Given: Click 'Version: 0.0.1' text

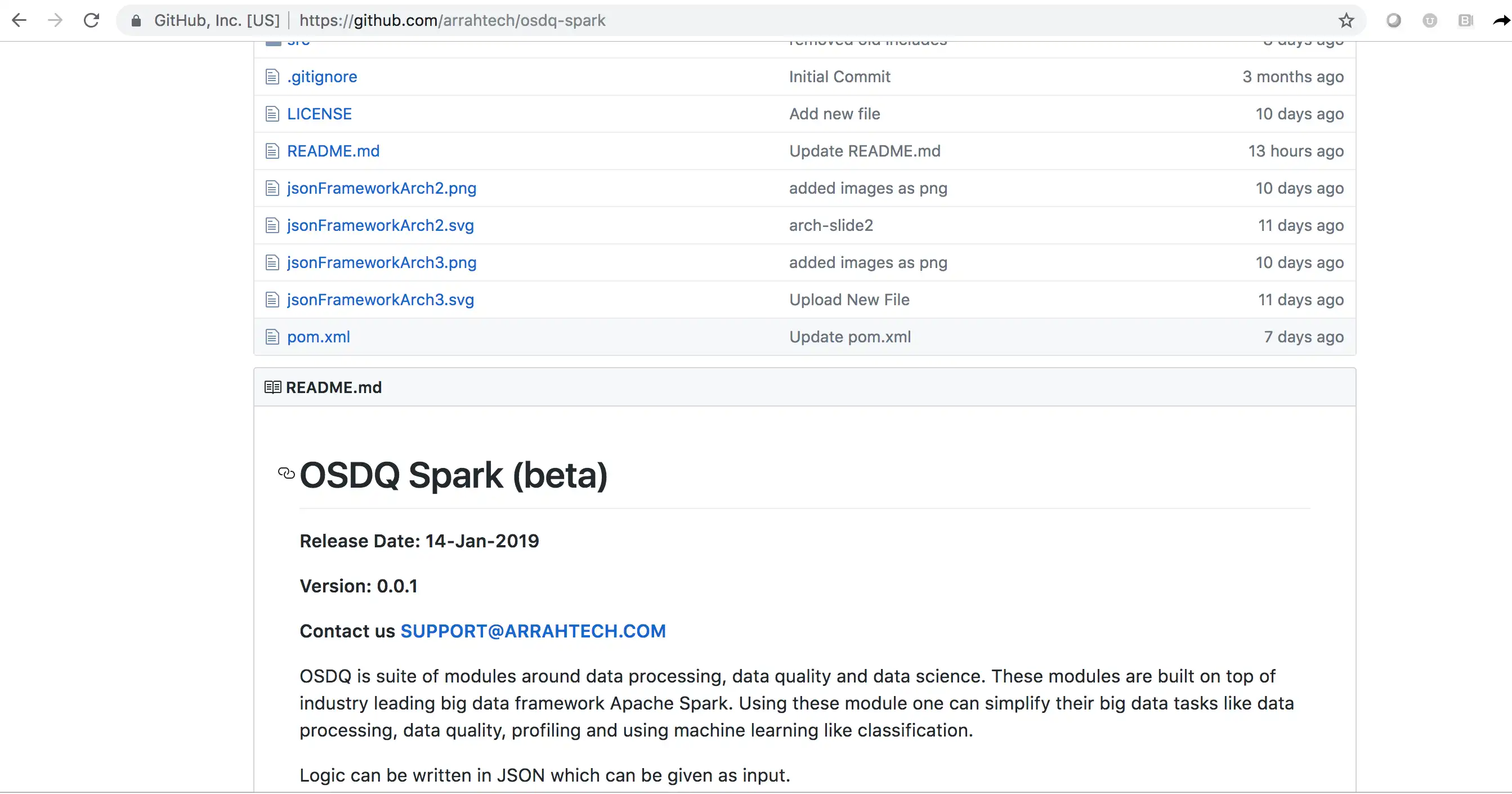Looking at the screenshot, I should 358,586.
